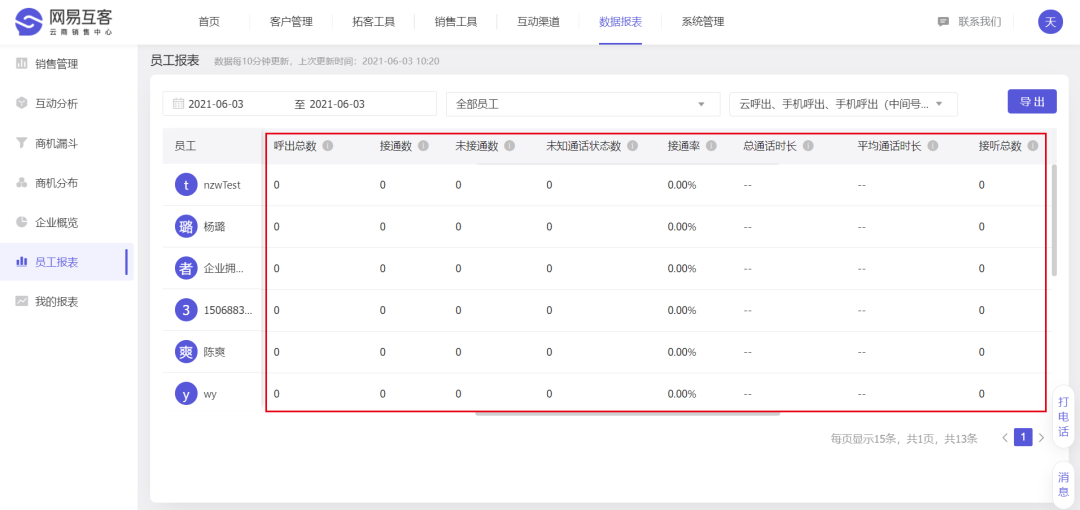Open the 客户管理 top menu tab
Image resolution: width=1080 pixels, height=510 pixels.
[x=291, y=22]
